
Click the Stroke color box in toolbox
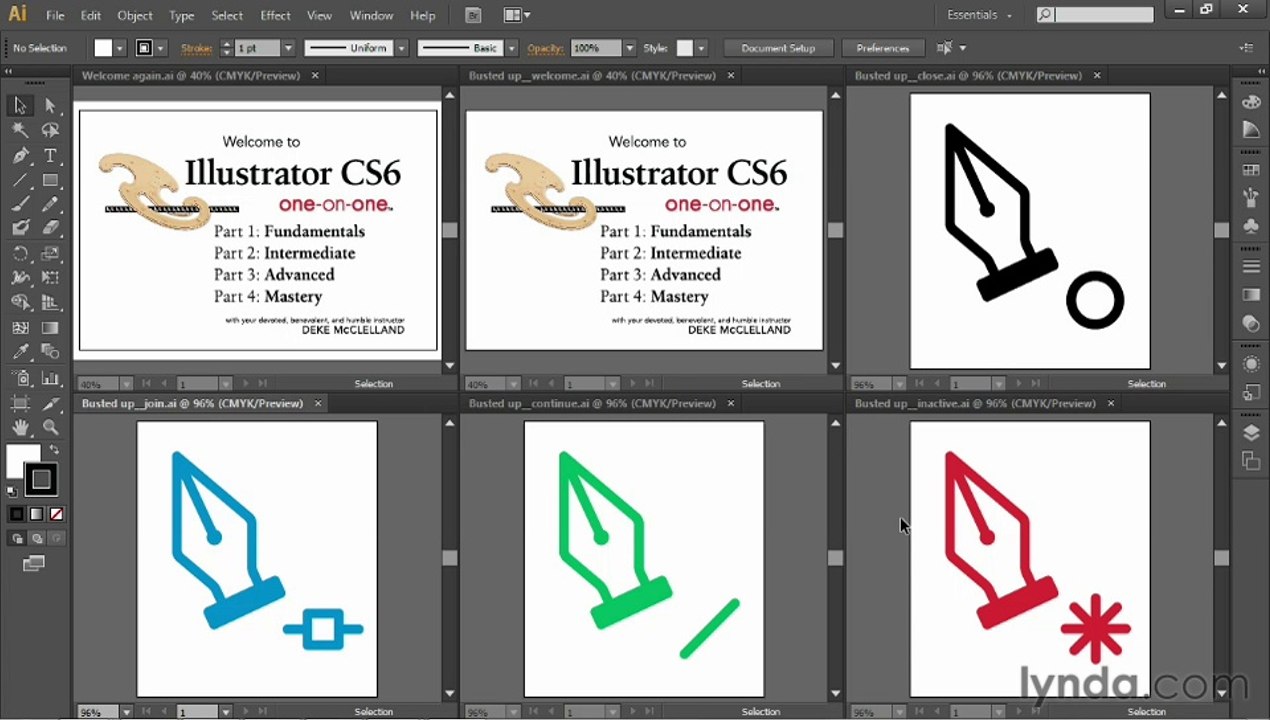pyautogui.click(x=41, y=480)
